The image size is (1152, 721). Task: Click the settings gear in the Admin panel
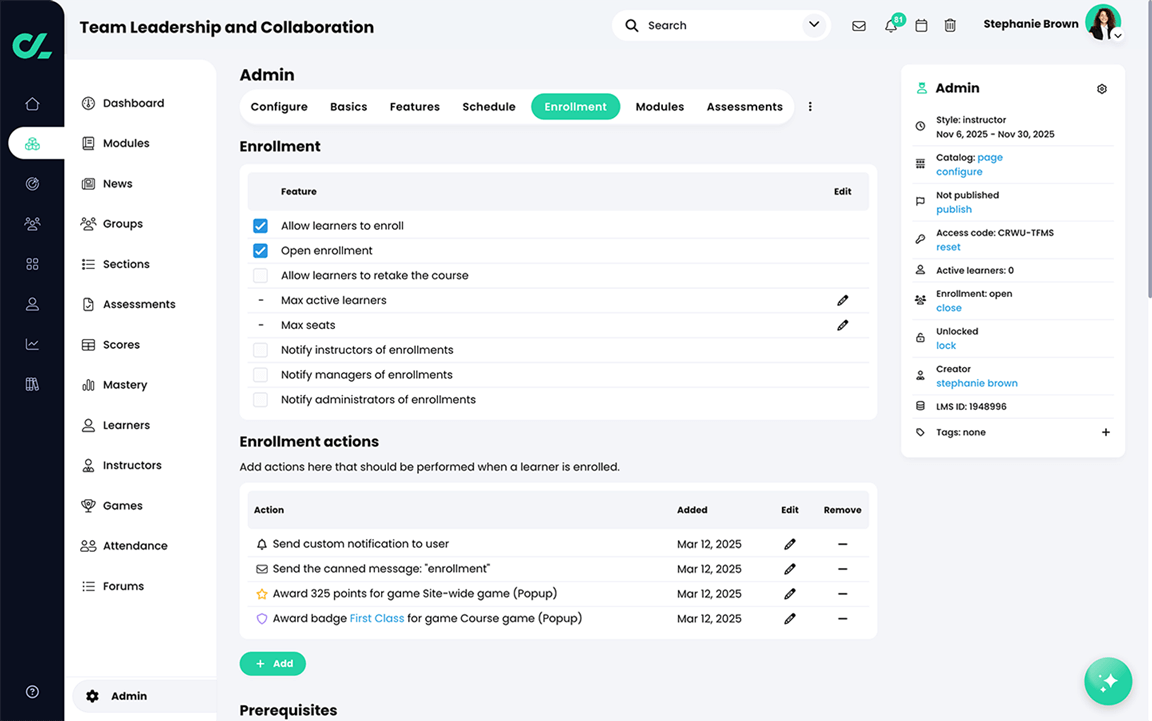(1101, 88)
